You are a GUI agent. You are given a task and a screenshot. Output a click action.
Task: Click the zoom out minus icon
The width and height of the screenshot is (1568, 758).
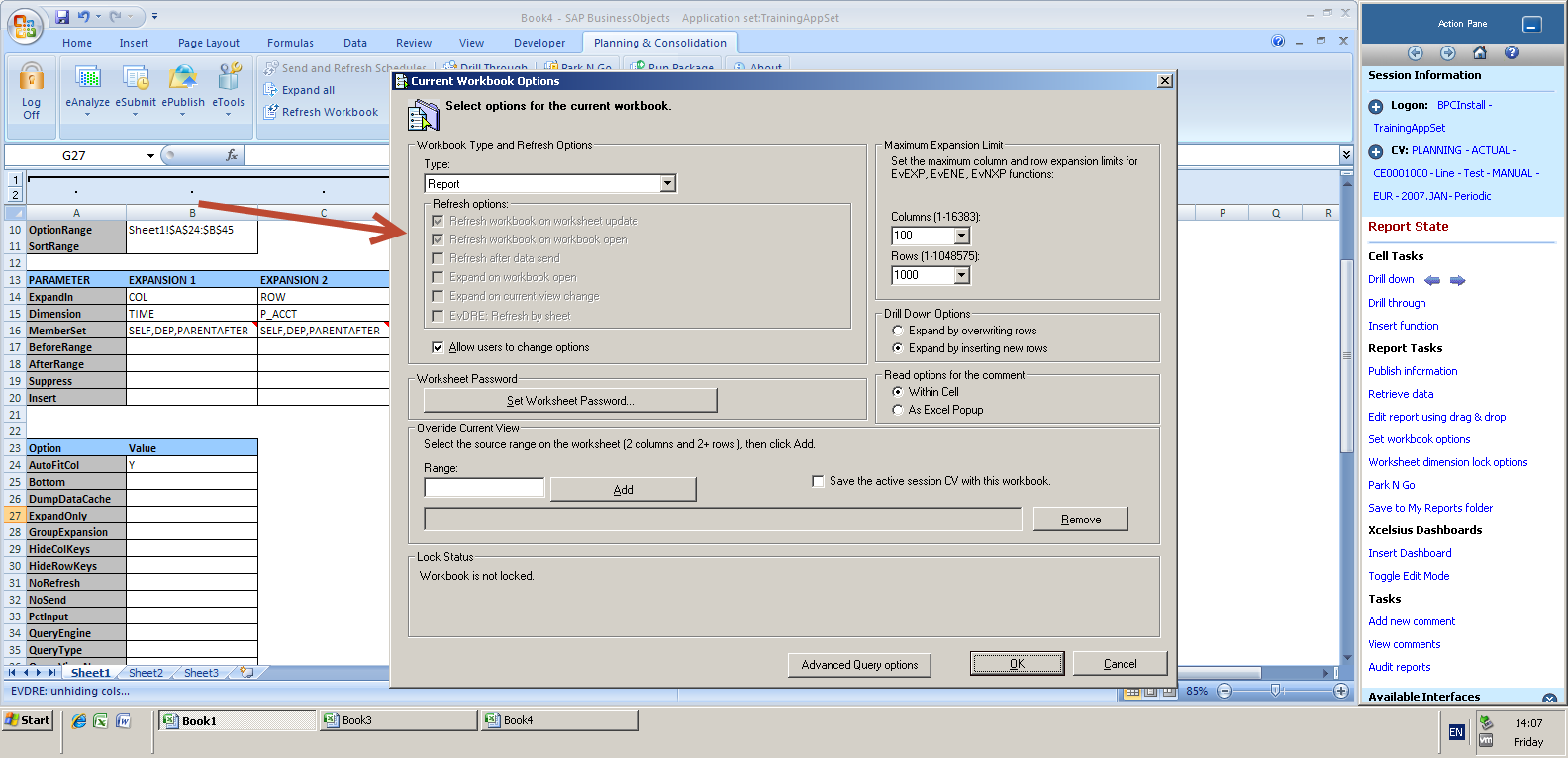pos(1225,691)
